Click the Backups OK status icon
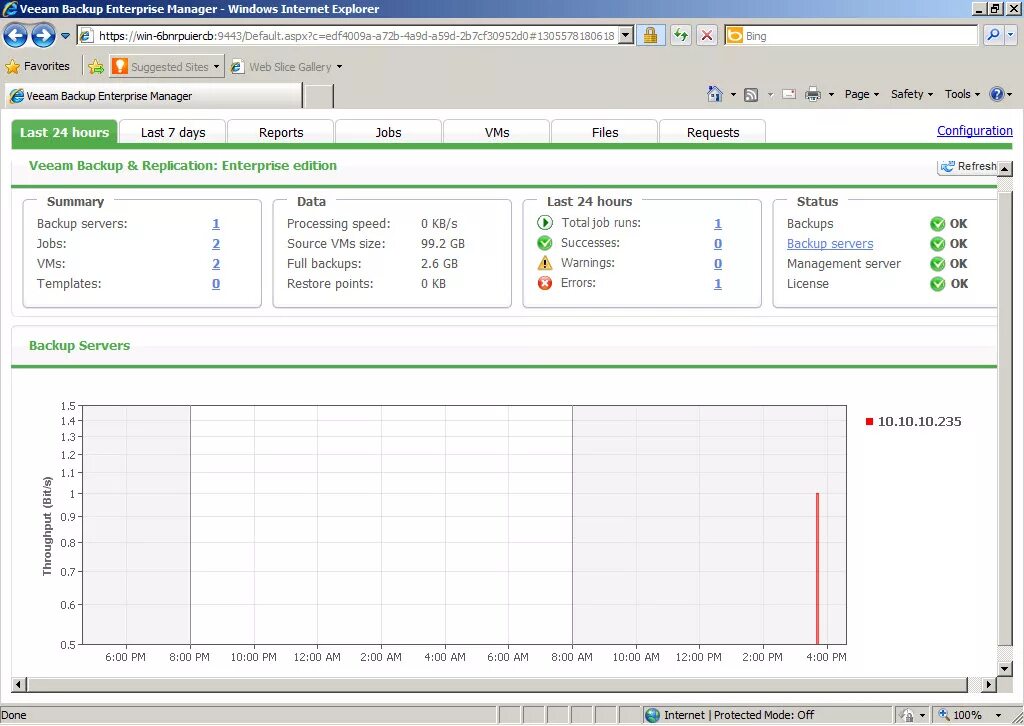The image size is (1024, 726). [x=937, y=224]
